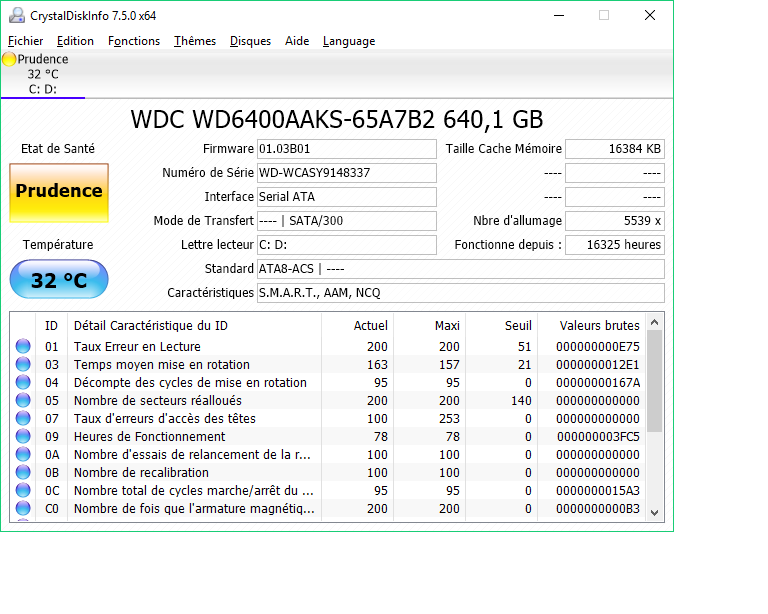
Task: Select Heures de Fonctionnement text
Action: click(149, 437)
